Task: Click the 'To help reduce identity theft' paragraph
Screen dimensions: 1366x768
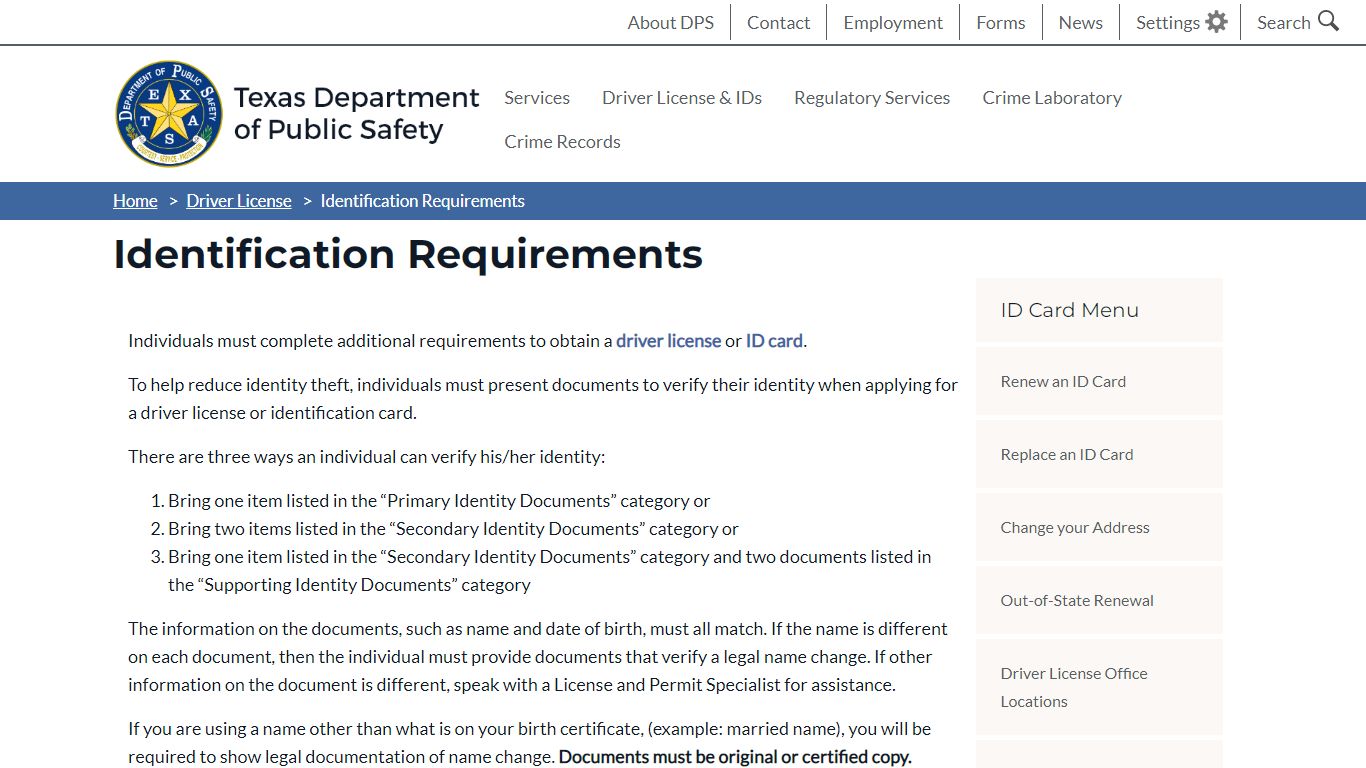Action: pos(543,398)
